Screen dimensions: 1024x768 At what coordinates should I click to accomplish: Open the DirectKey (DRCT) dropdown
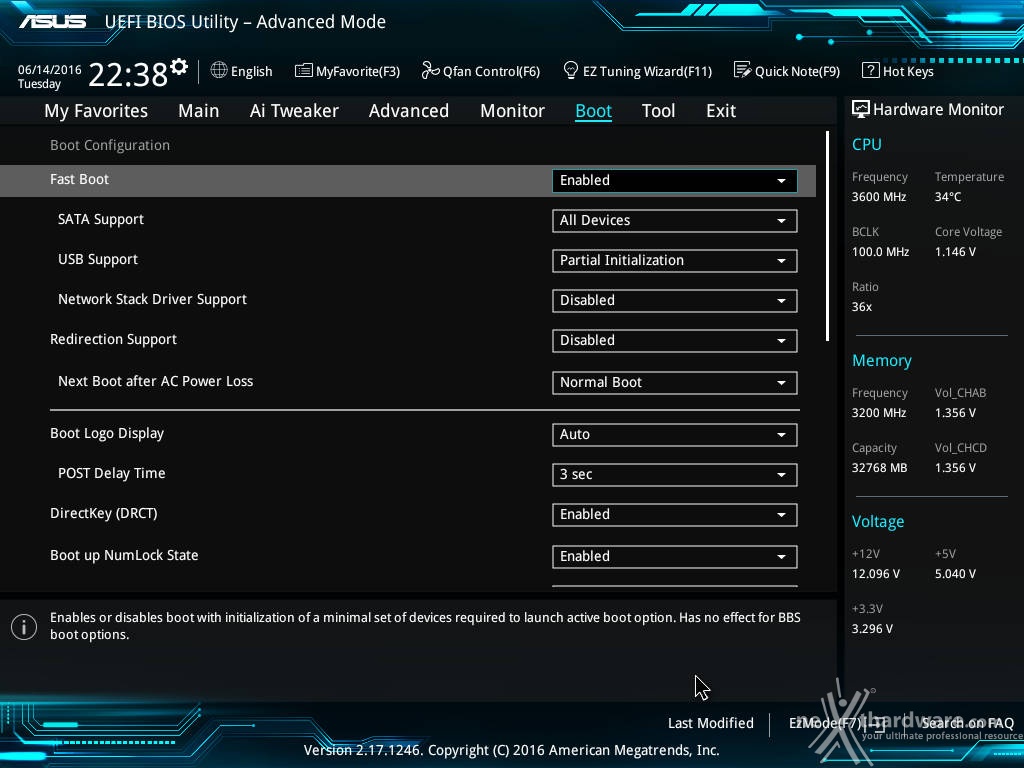coord(675,515)
